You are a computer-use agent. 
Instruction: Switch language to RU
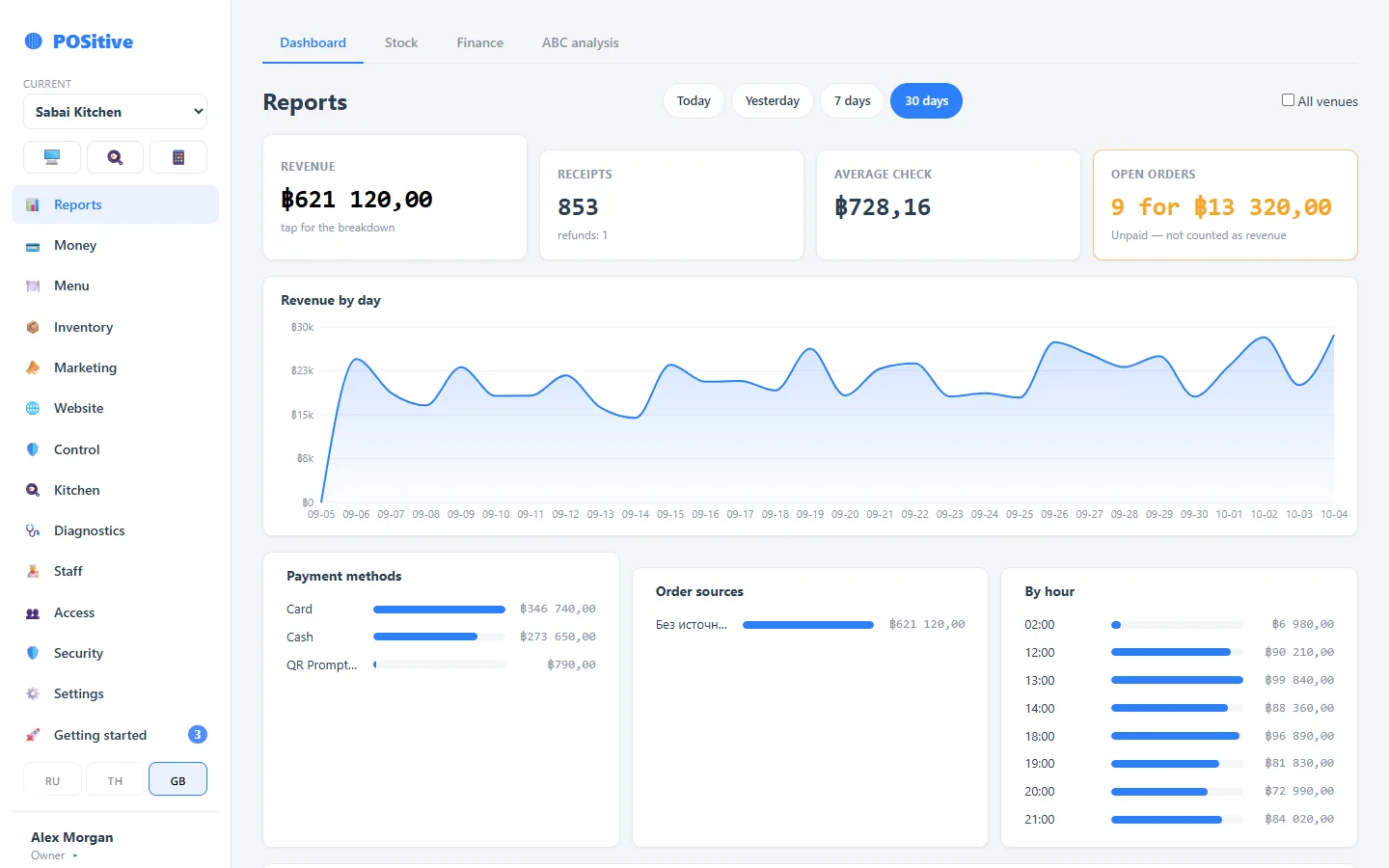[x=52, y=779]
